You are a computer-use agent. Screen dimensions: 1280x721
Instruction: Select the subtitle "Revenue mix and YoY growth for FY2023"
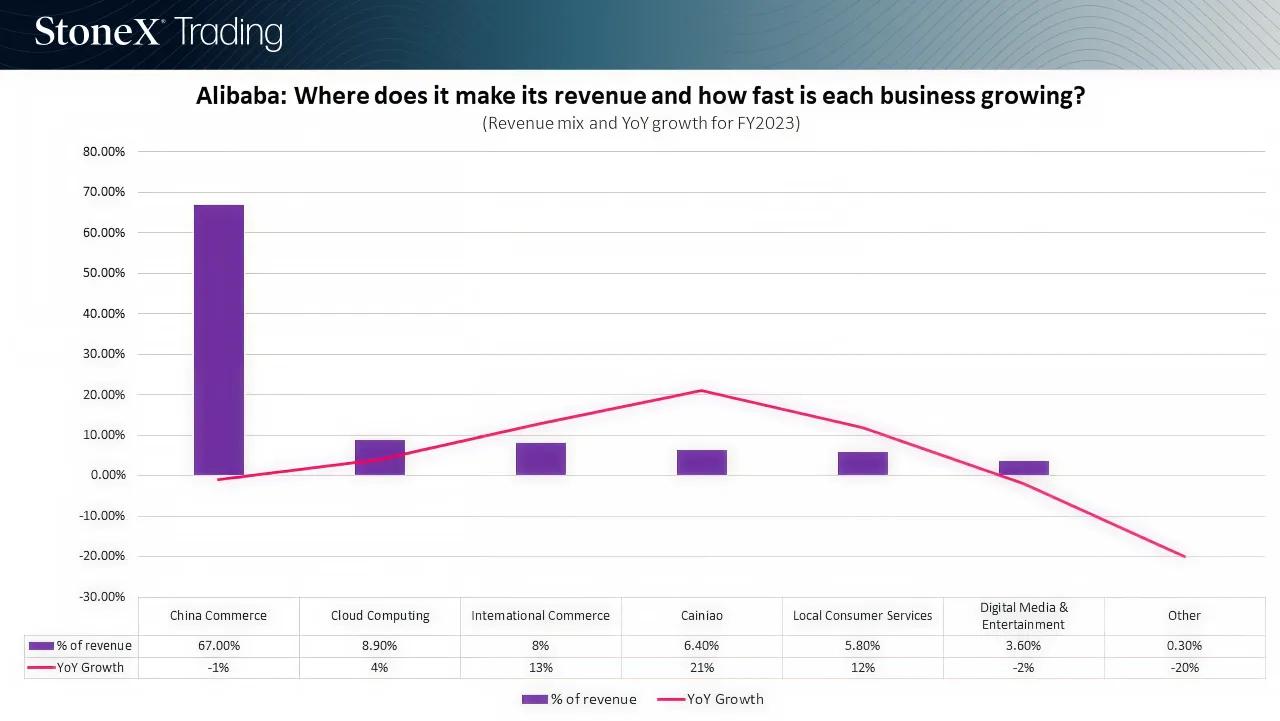[641, 124]
